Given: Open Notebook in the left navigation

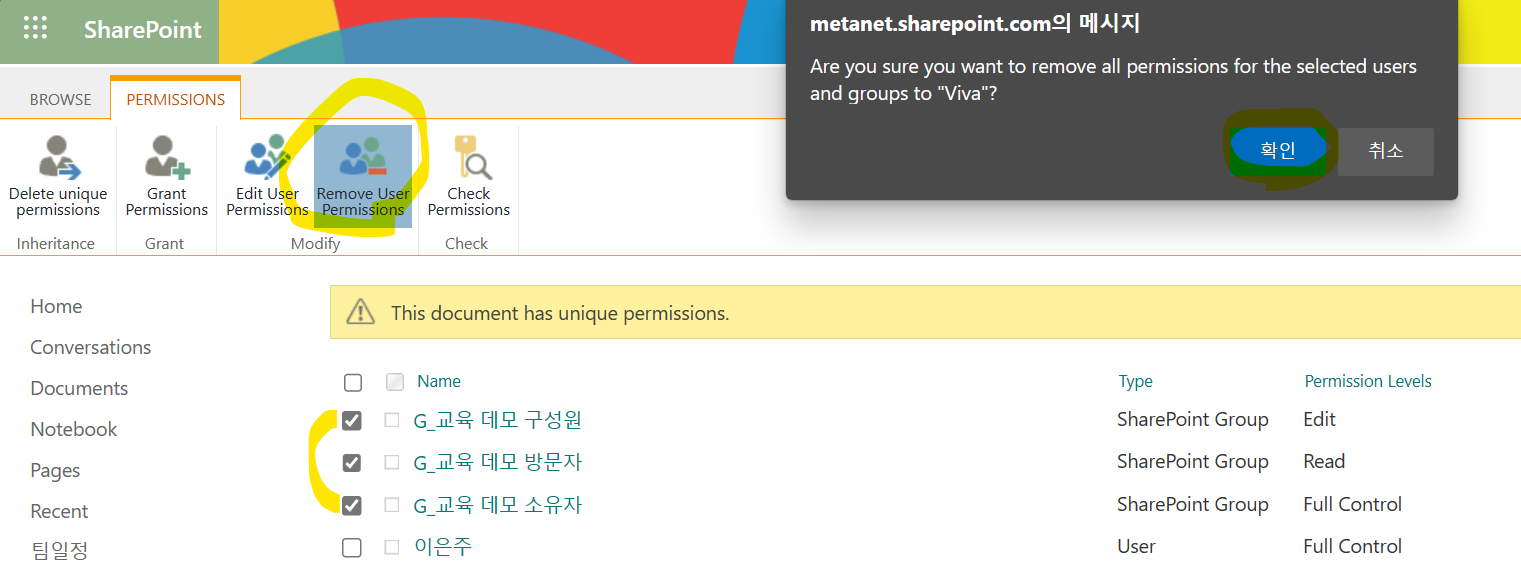Looking at the screenshot, I should [74, 429].
